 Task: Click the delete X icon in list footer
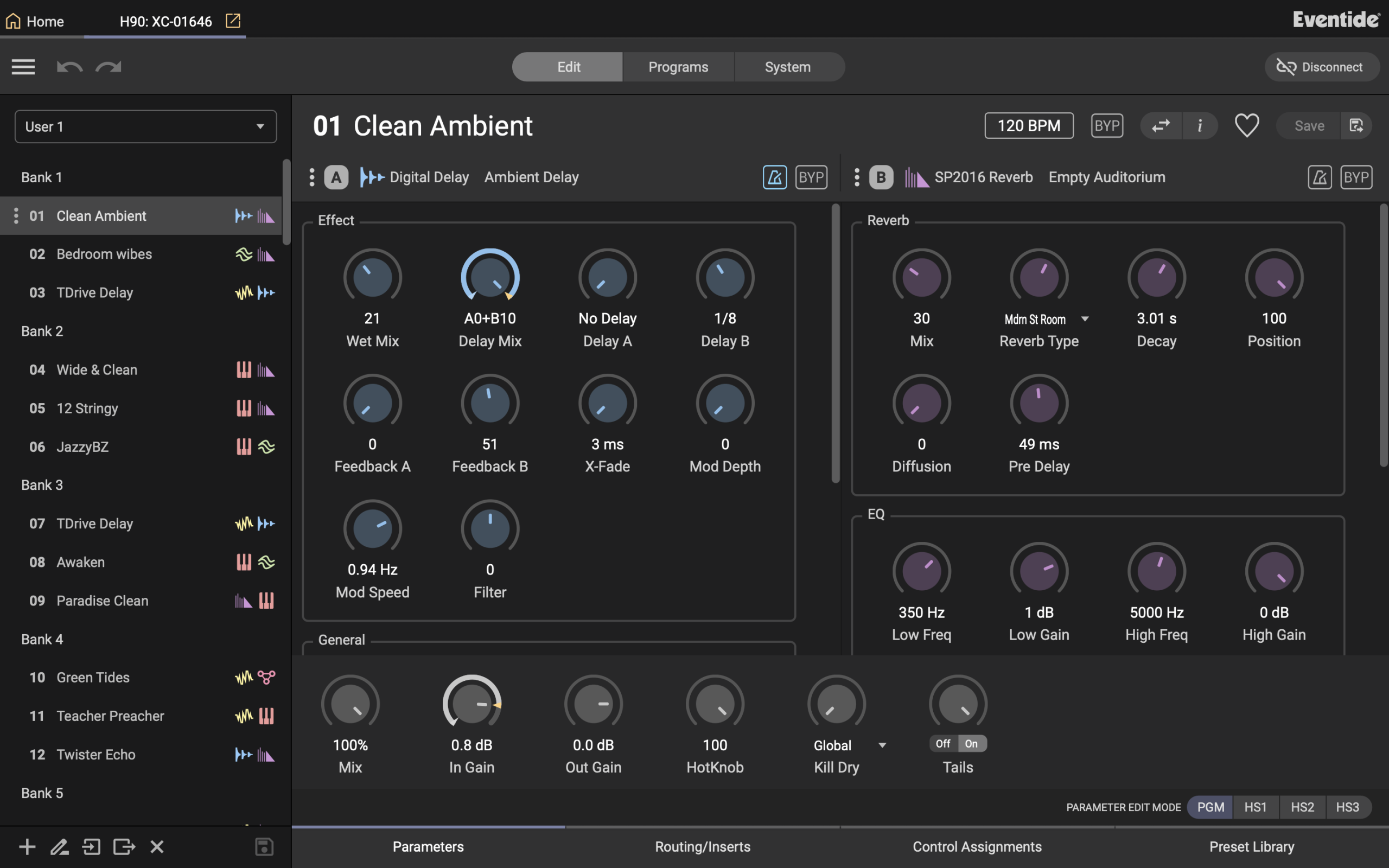pyautogui.click(x=157, y=846)
